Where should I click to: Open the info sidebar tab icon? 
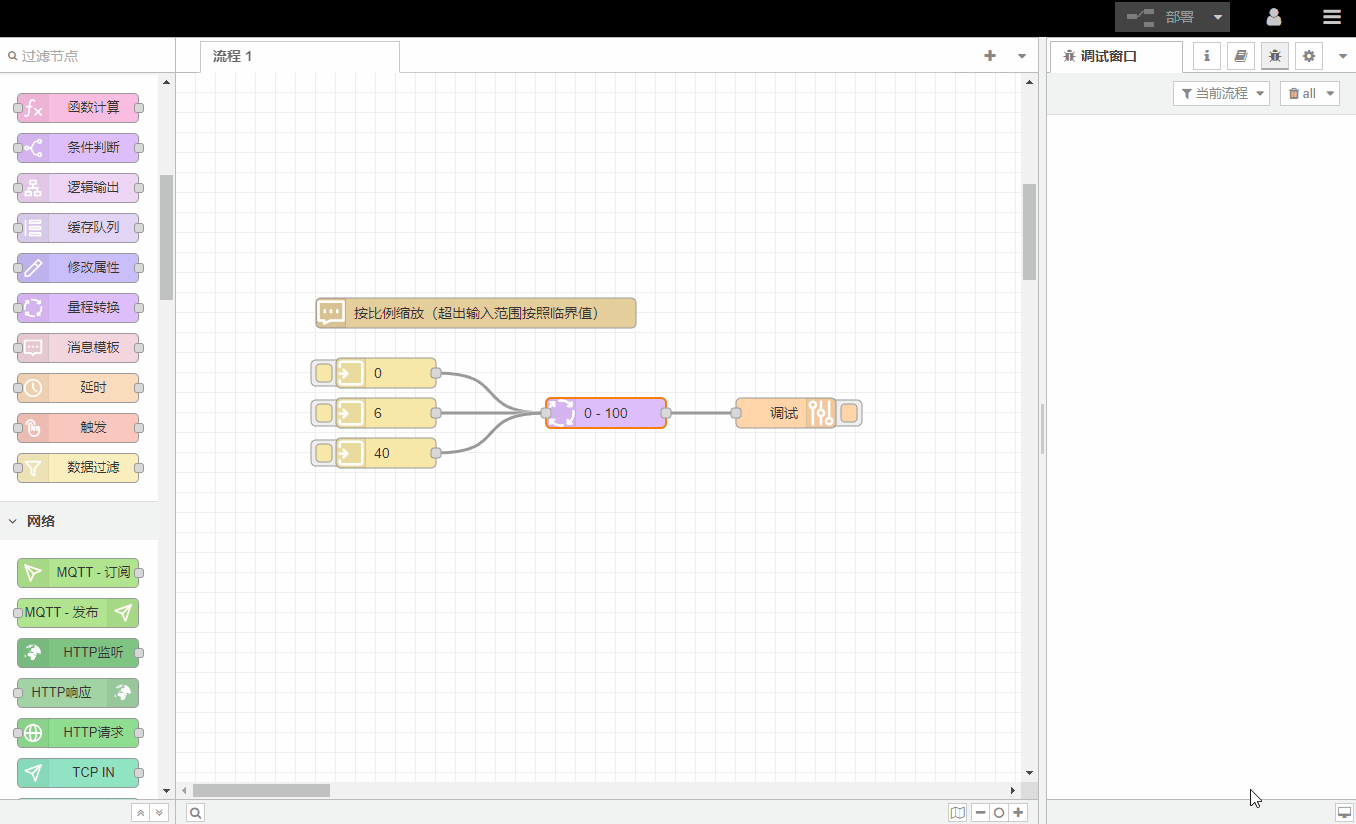point(1206,56)
